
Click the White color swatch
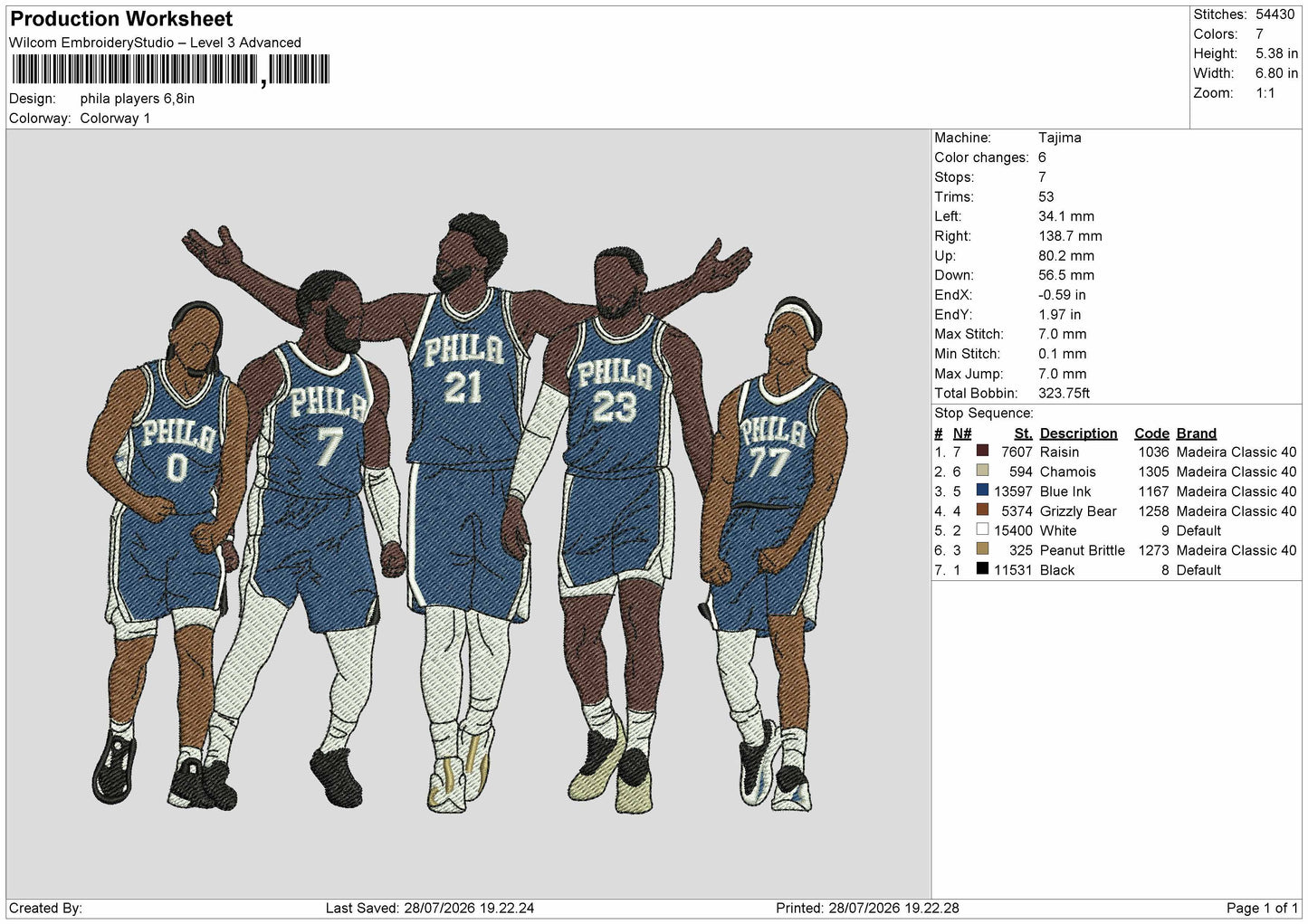[982, 529]
